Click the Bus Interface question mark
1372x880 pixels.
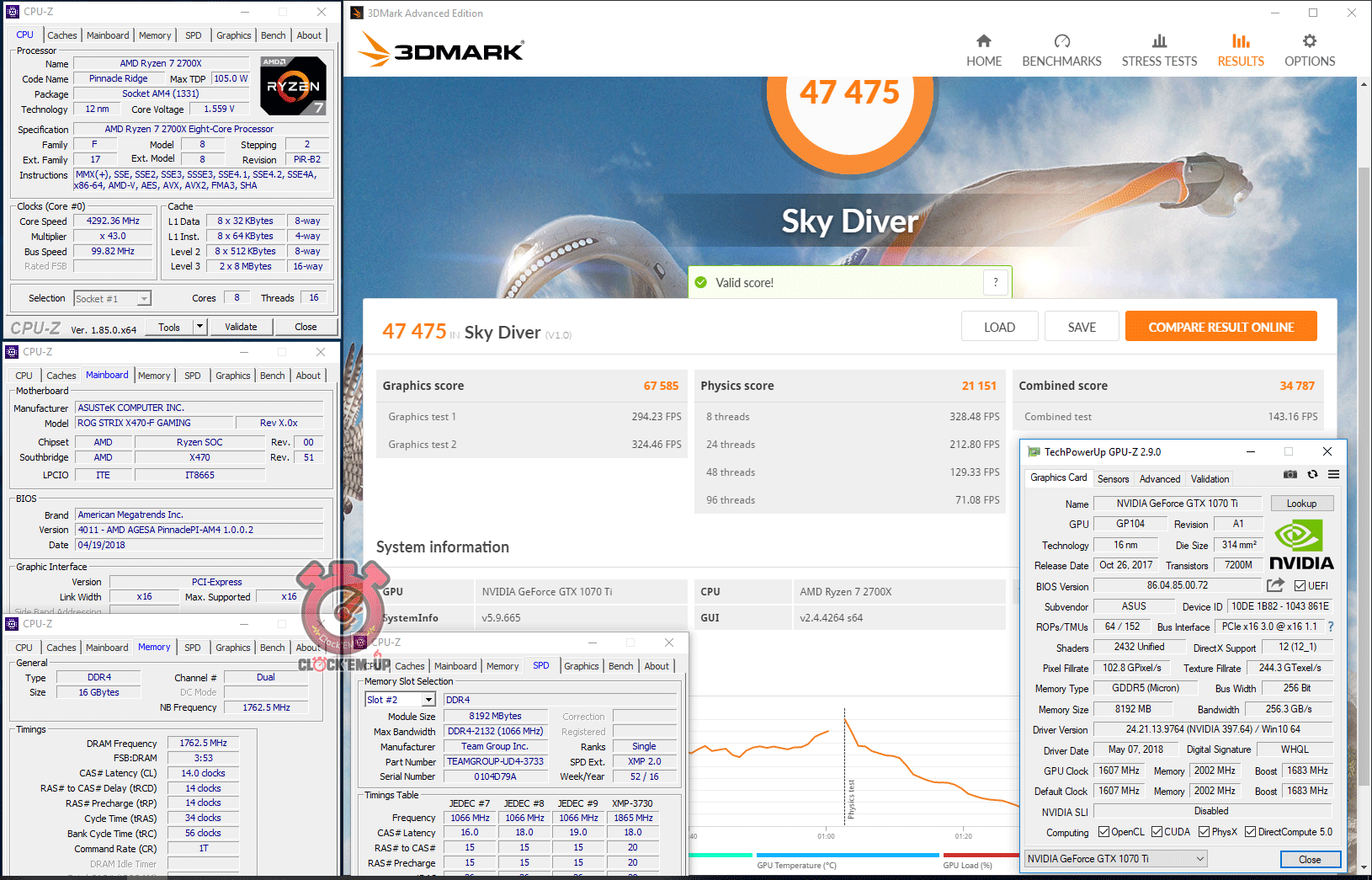coord(1331,627)
